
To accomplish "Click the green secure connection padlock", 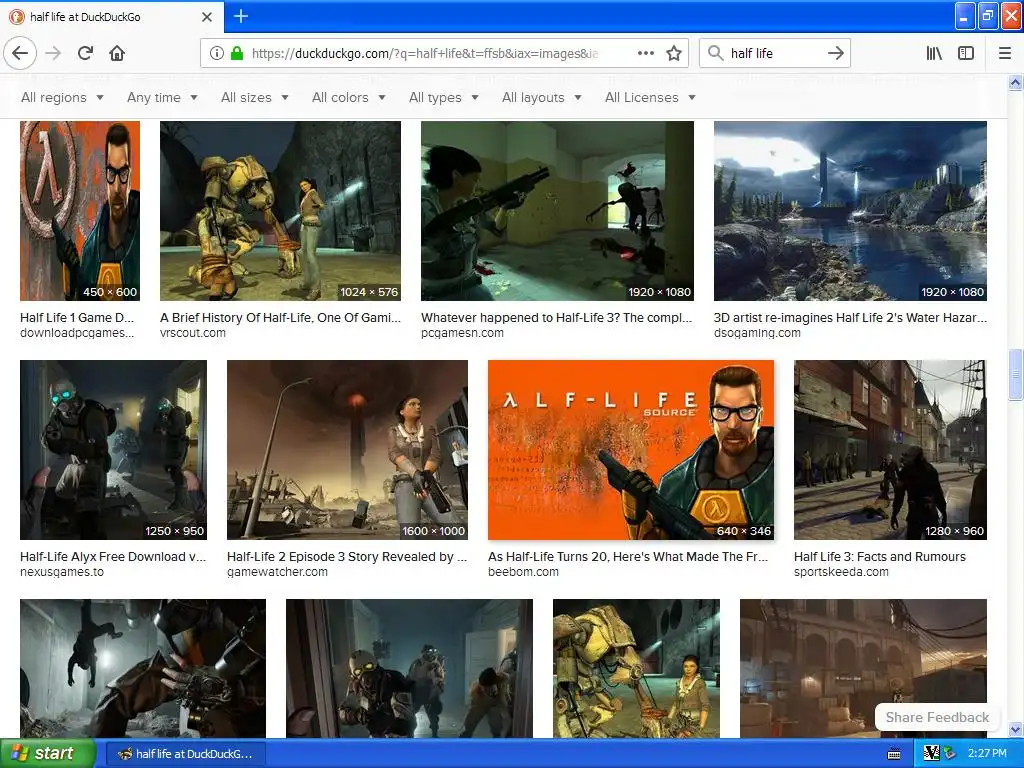I will click(237, 53).
